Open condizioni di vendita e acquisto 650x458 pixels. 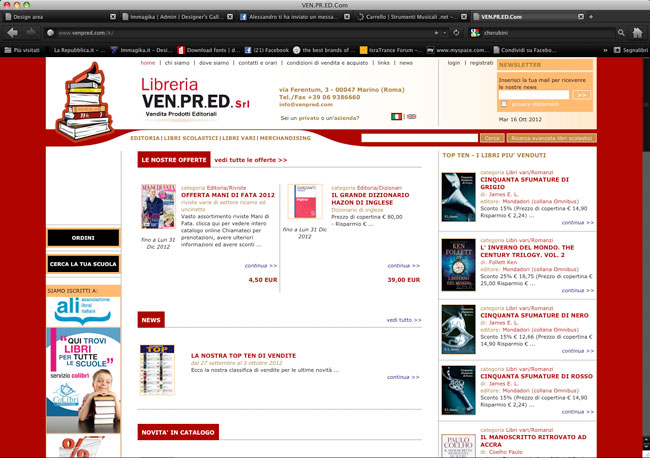327,63
